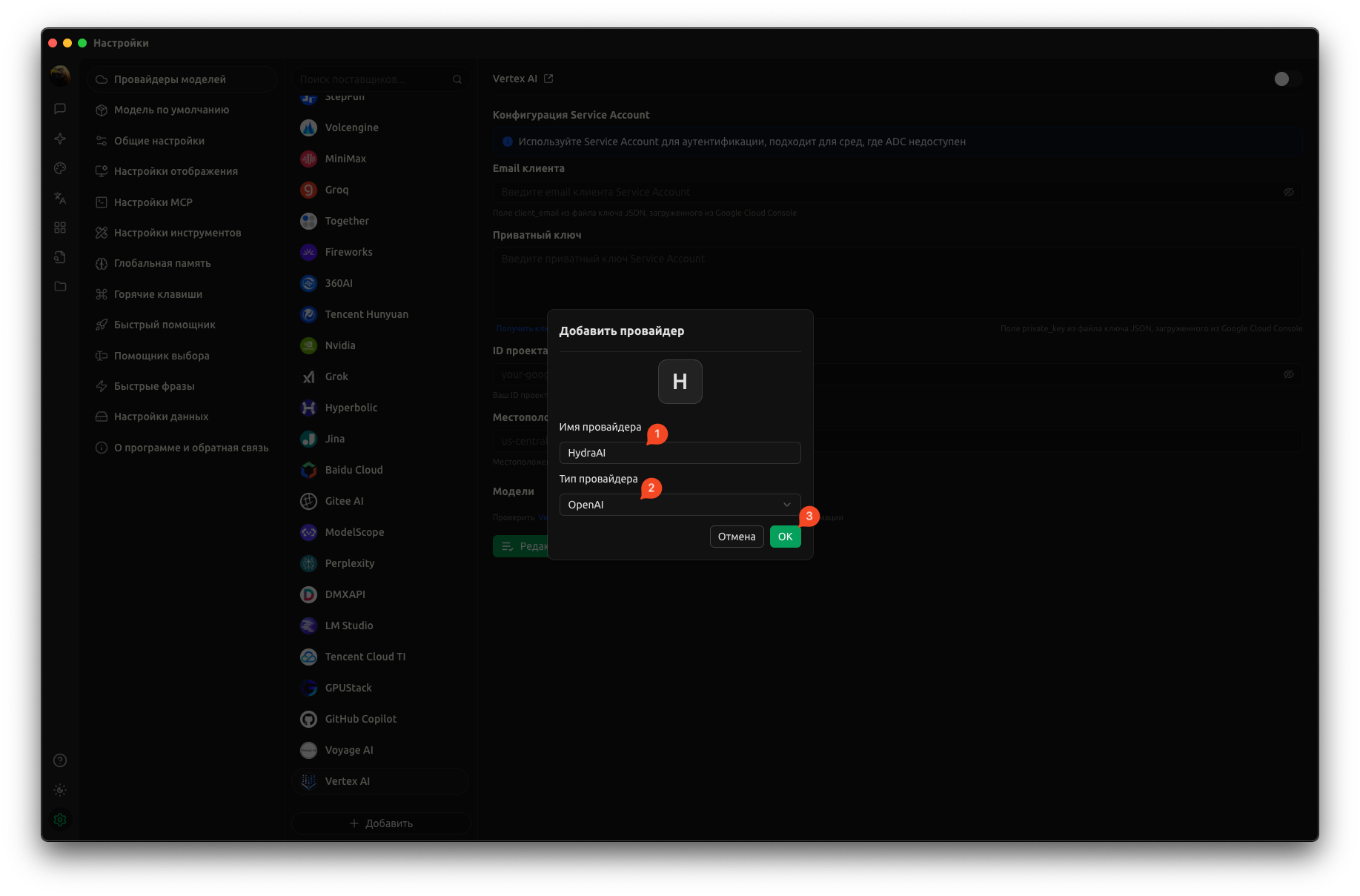This screenshot has height=896, width=1360.
Task: Open sparkle assistants icon in left rail
Action: click(x=60, y=139)
